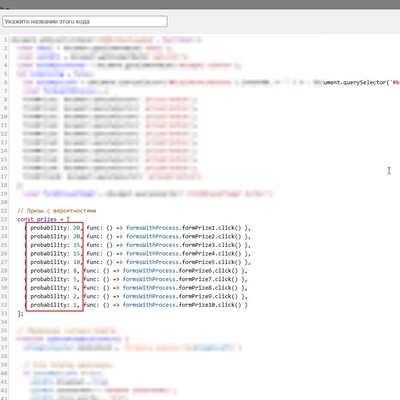
Task: Click 'formPrize5.click()' in the code
Action: pos(211,262)
